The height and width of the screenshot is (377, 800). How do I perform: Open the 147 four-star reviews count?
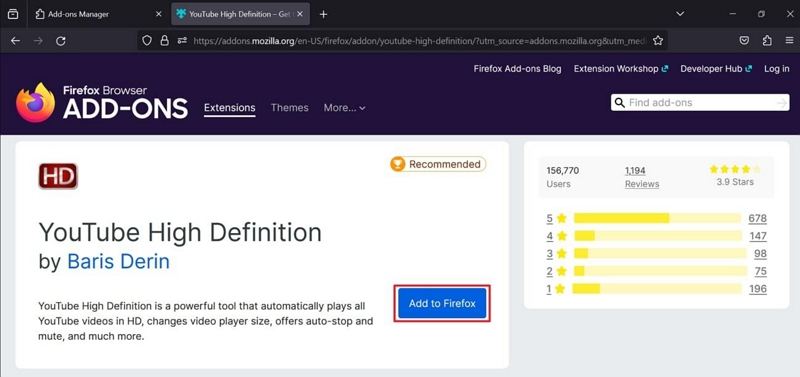coord(758,236)
